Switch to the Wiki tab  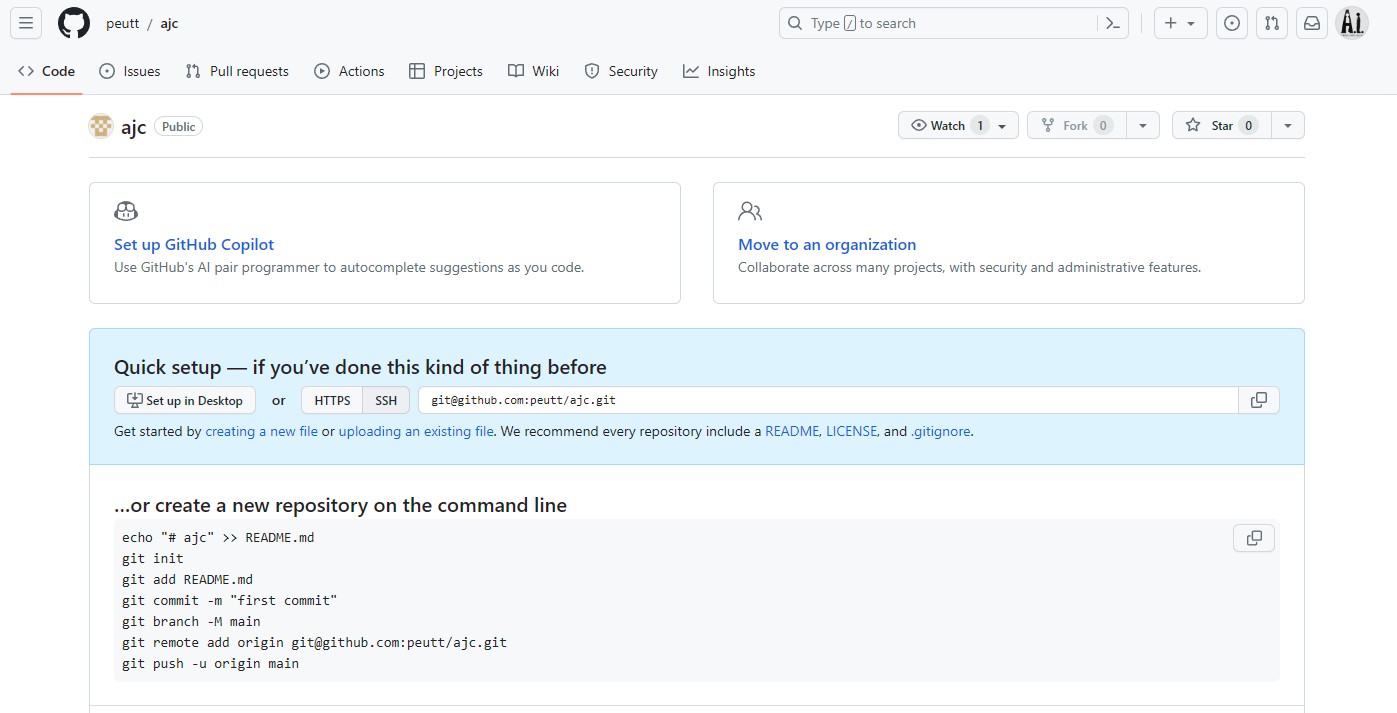533,71
